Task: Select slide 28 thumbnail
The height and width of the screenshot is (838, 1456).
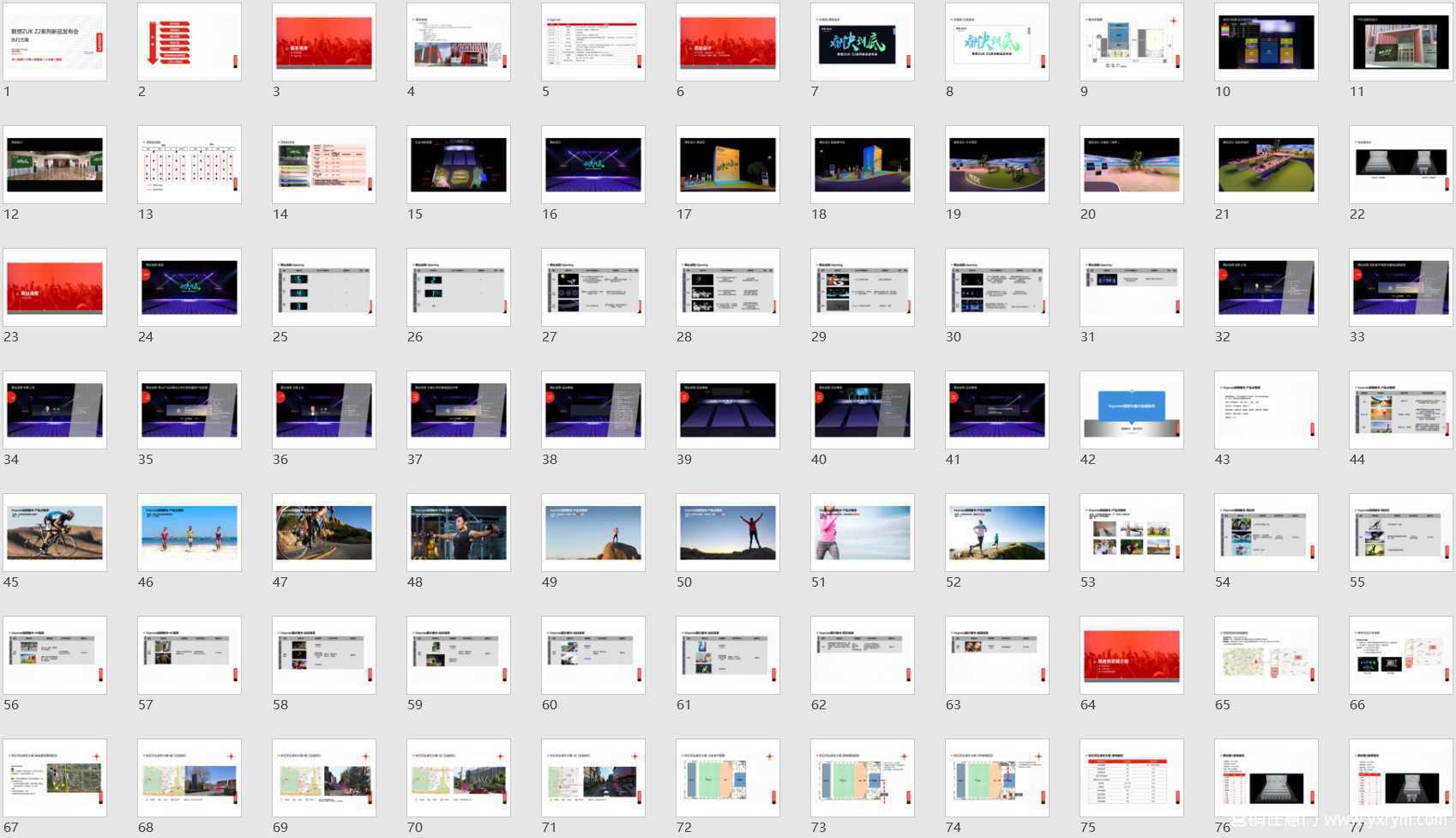Action: tap(728, 287)
